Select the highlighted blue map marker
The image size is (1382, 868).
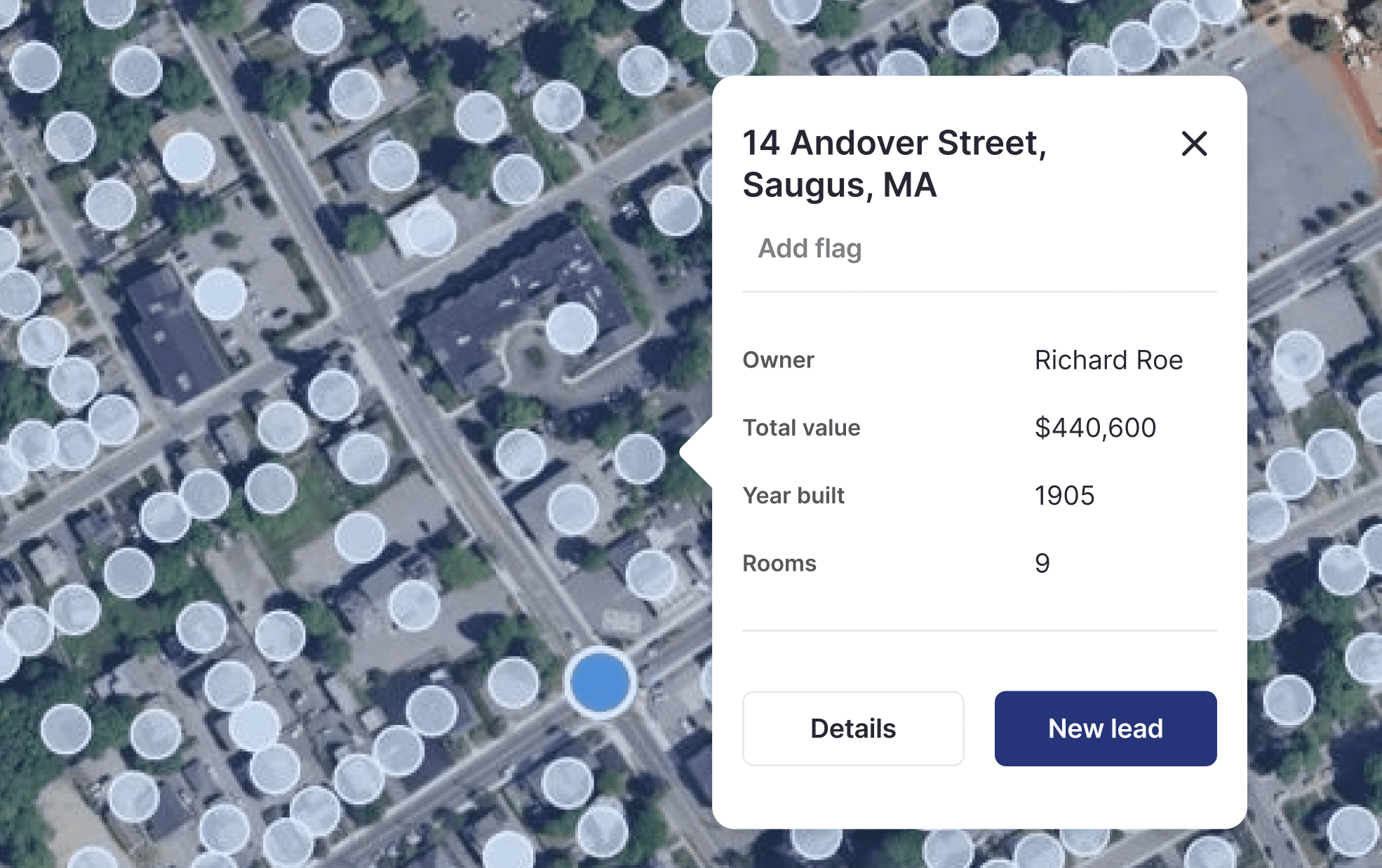click(600, 683)
